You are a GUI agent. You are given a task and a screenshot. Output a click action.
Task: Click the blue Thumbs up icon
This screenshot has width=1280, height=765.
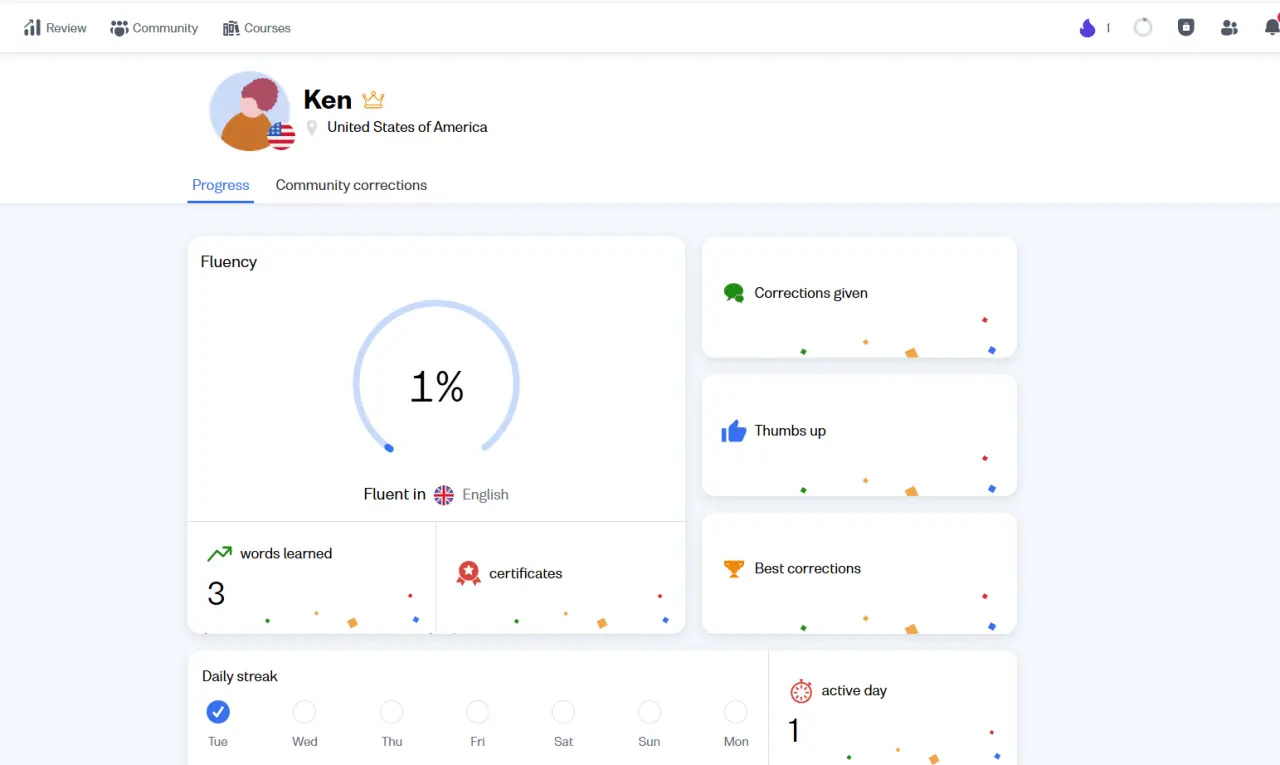(x=734, y=431)
